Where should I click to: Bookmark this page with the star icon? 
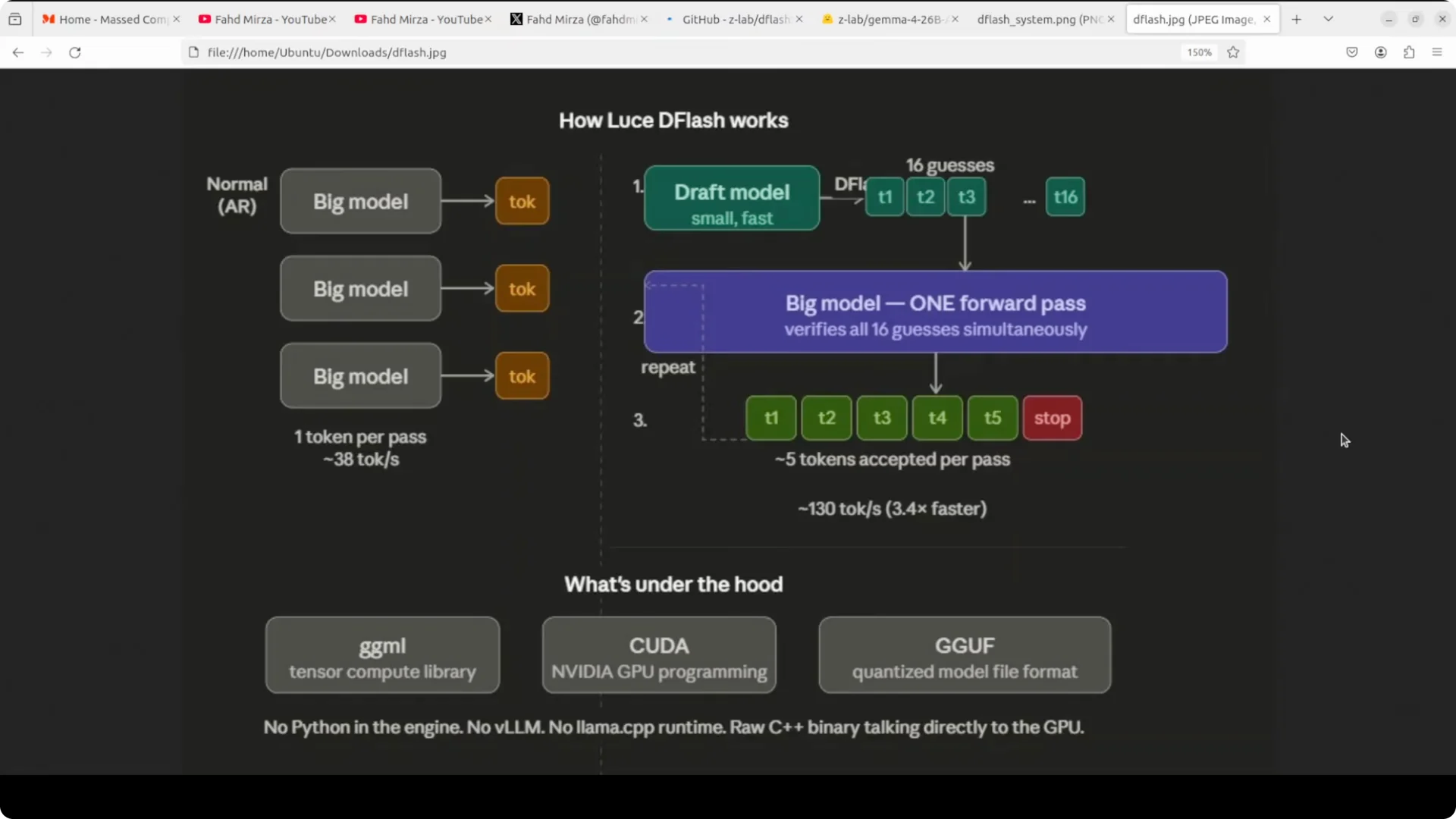[1233, 52]
